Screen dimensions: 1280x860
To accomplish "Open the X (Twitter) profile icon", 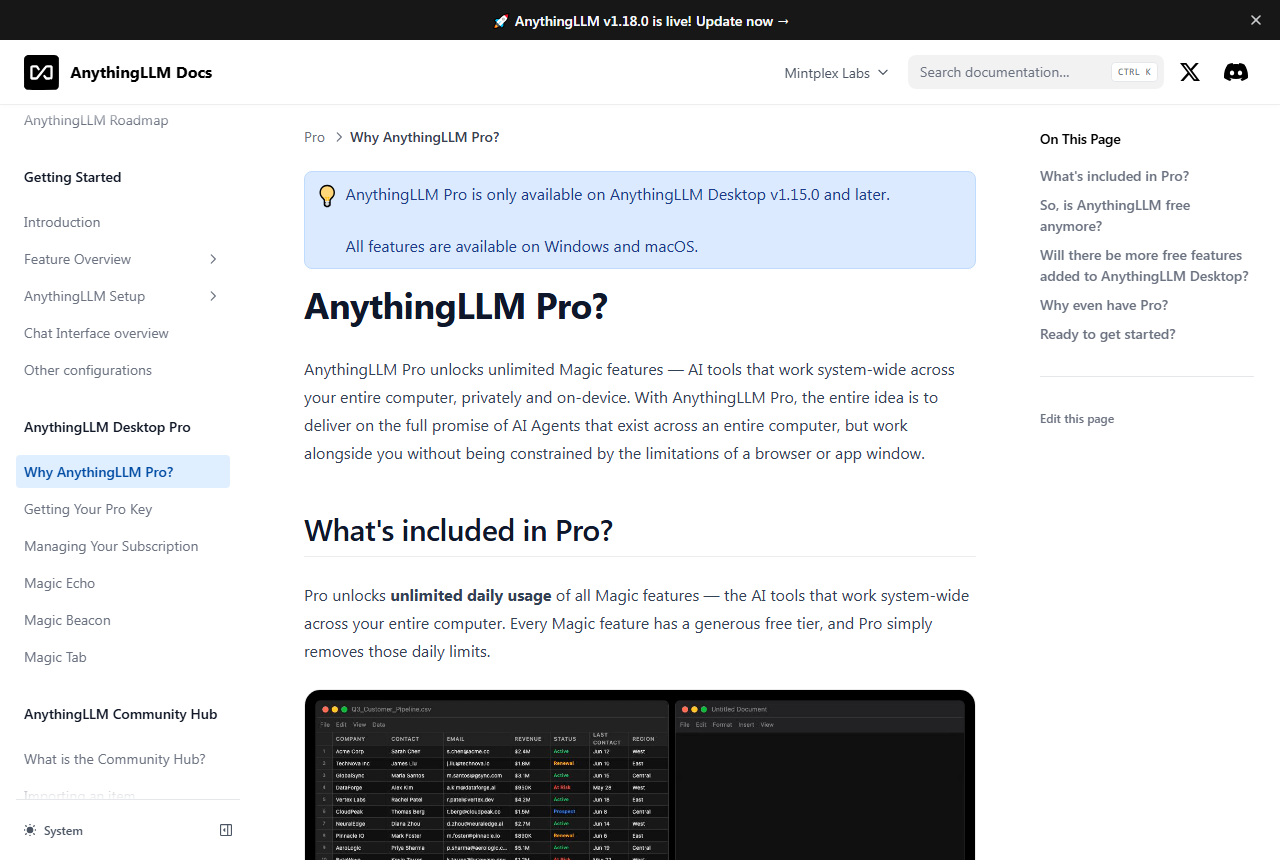I will tap(1190, 72).
